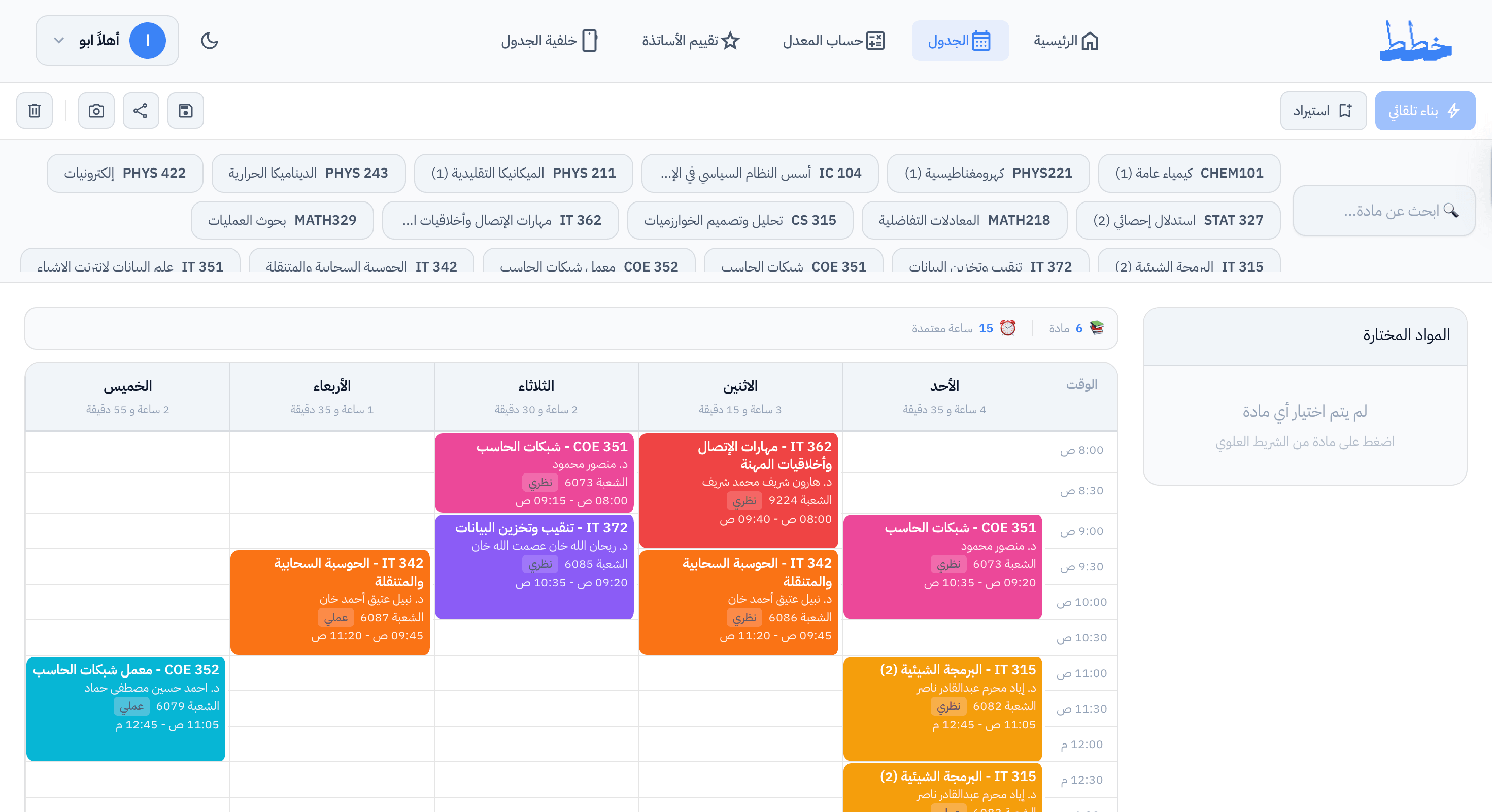This screenshot has height=812, width=1492.
Task: Open حساب المعدل GPA calculator tab
Action: pyautogui.click(x=833, y=41)
